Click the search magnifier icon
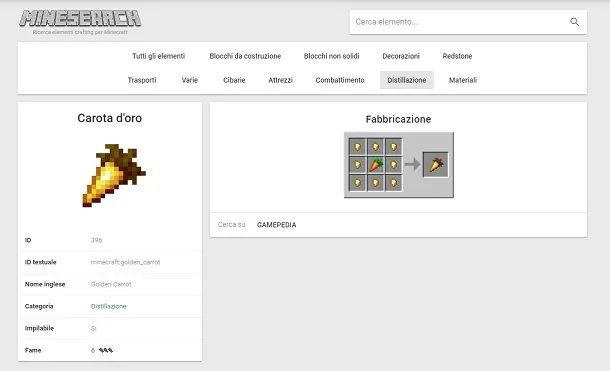Image resolution: width=610 pixels, height=371 pixels. click(x=574, y=22)
